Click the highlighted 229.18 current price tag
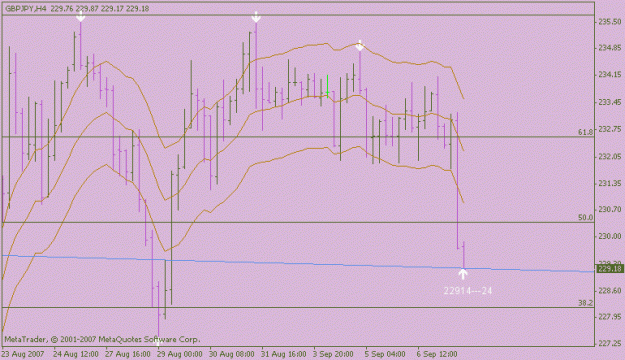 610,269
